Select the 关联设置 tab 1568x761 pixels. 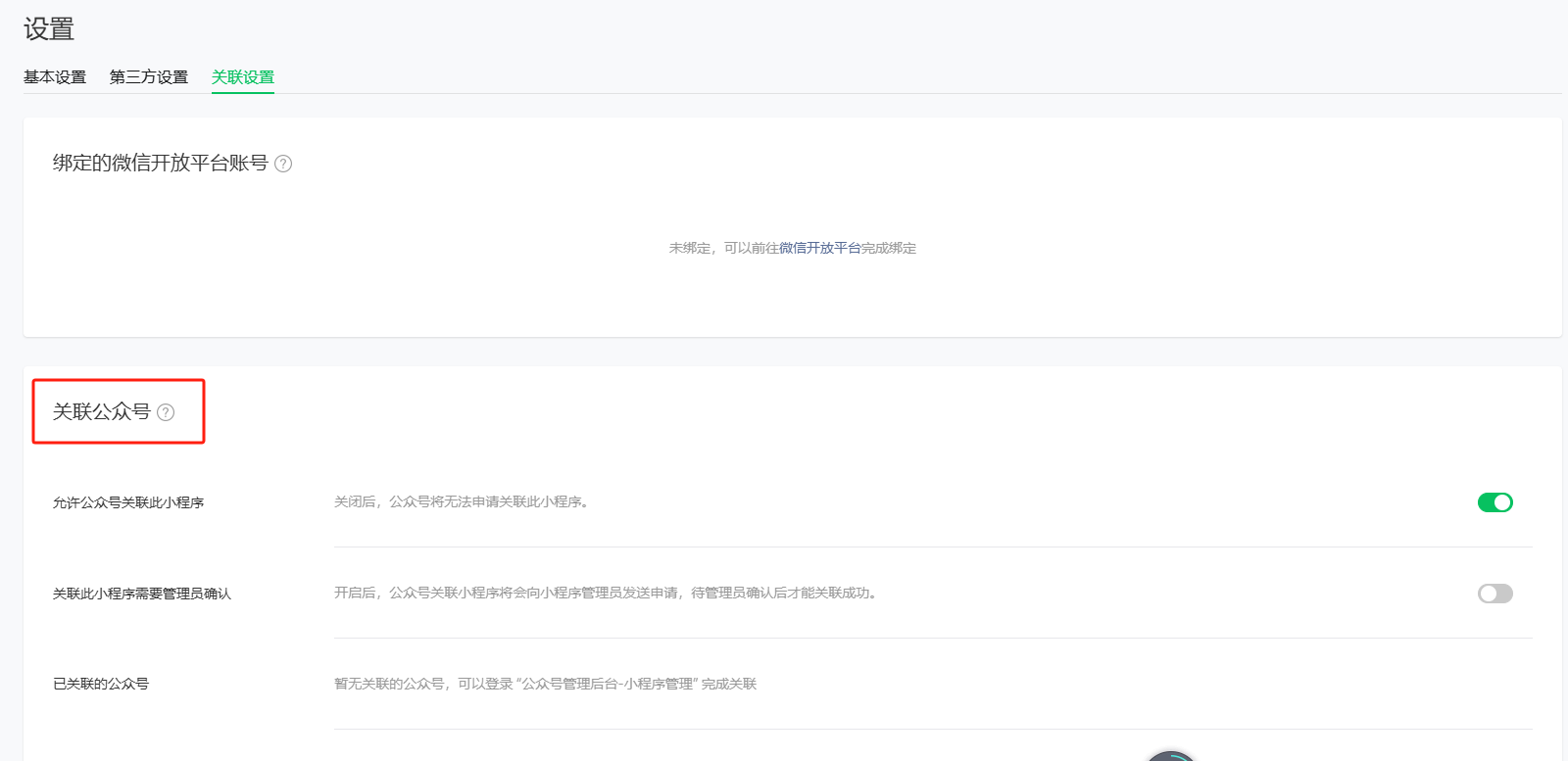243,77
